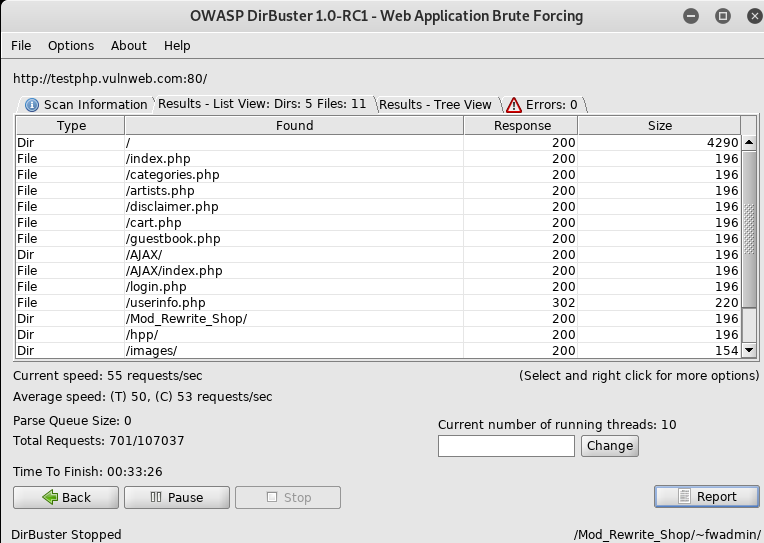The height and width of the screenshot is (543, 764).
Task: Switch to the Scan Information tab
Action: pyautogui.click(x=86, y=104)
